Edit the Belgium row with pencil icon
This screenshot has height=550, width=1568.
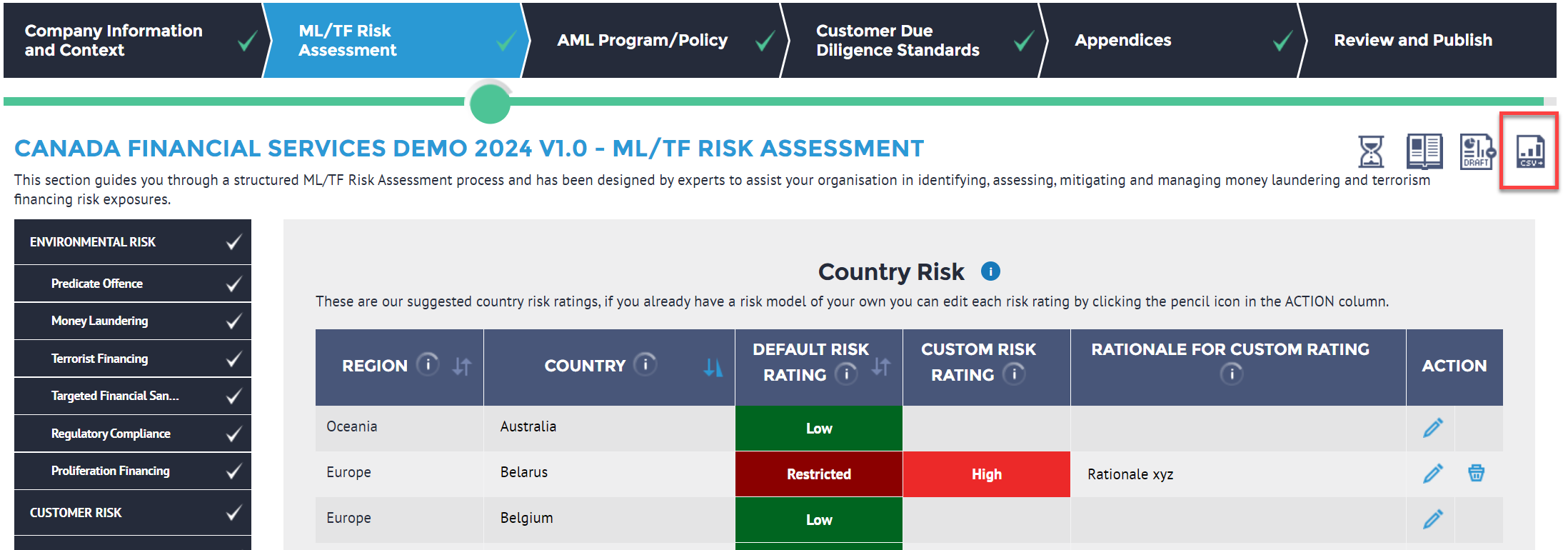click(x=1432, y=519)
